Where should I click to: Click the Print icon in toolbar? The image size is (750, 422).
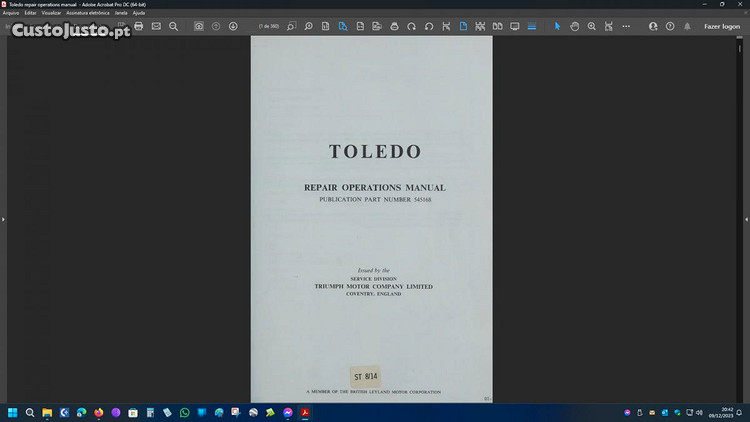tap(139, 26)
